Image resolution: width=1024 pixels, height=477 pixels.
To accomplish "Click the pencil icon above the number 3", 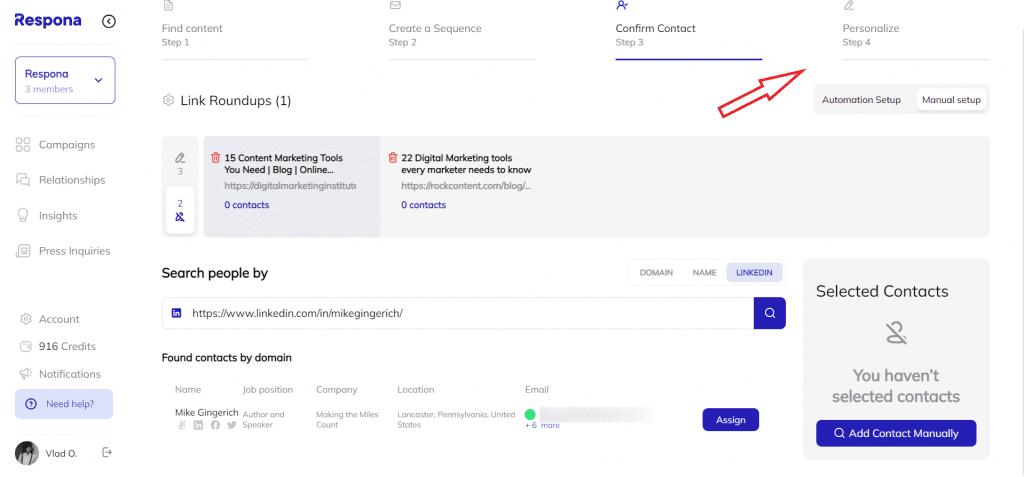I will (180, 157).
